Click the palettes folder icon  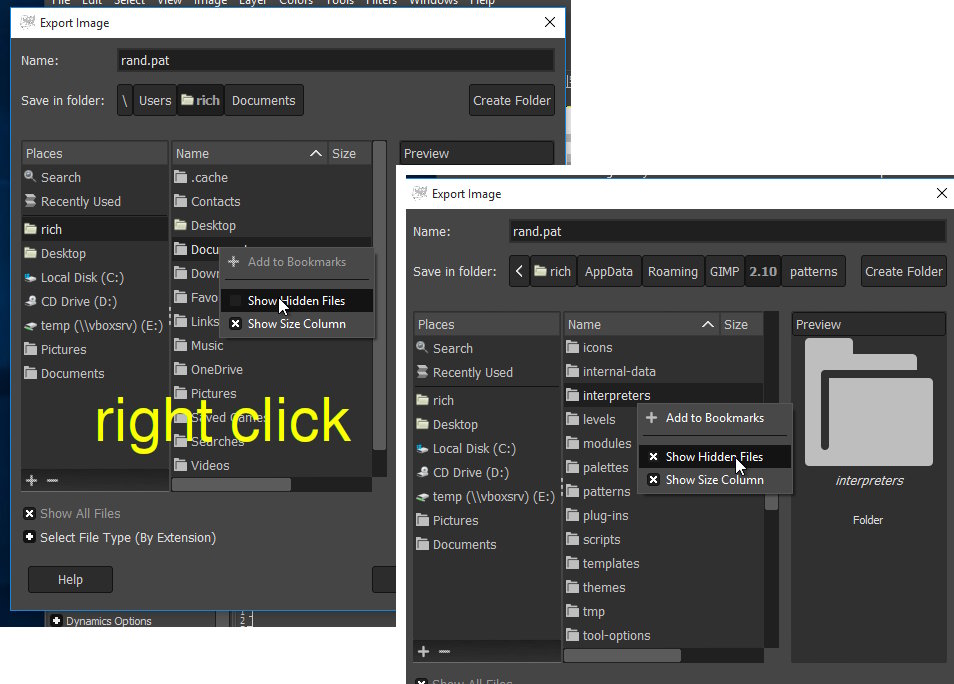click(x=572, y=467)
